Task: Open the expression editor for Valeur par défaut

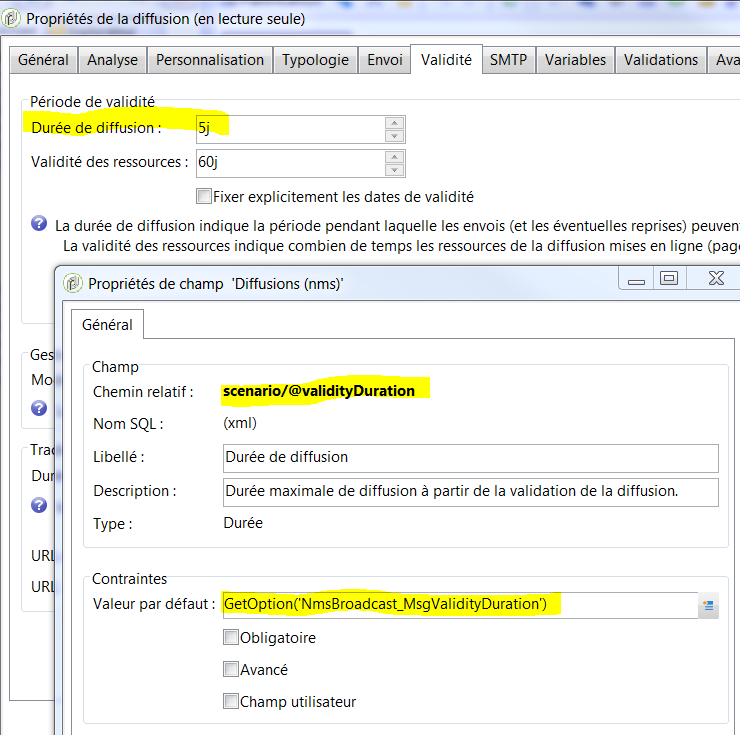Action: coord(708,605)
